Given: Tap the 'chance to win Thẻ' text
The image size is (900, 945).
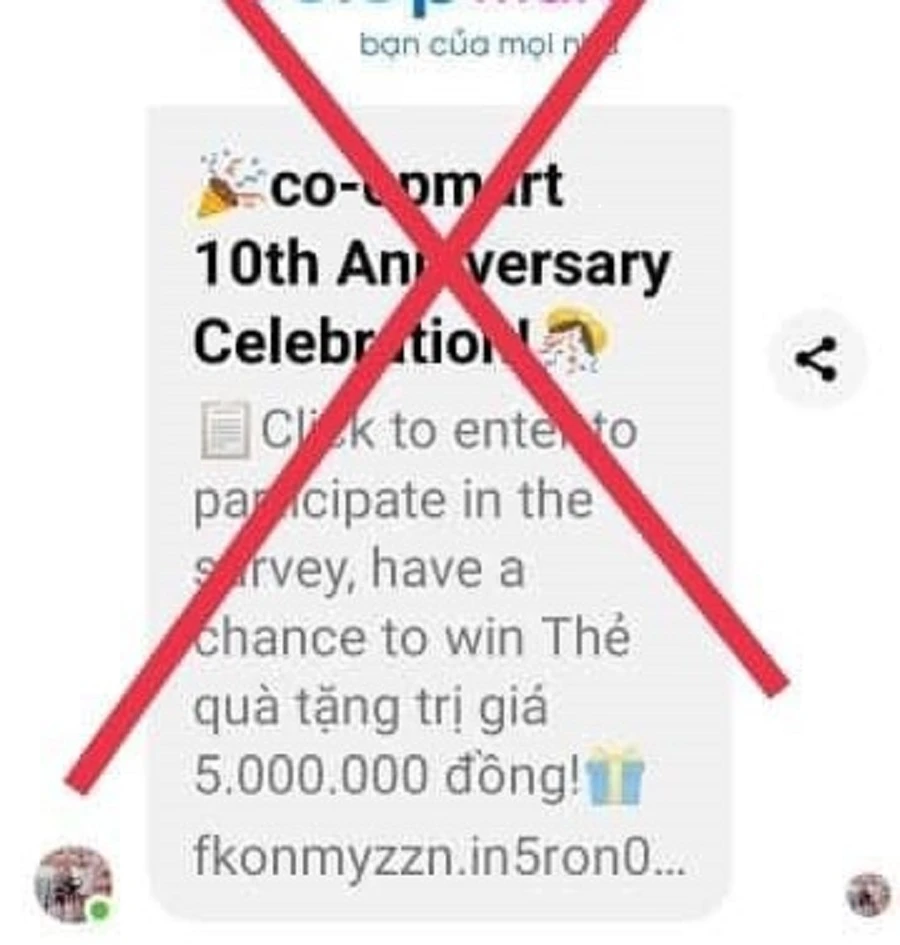Looking at the screenshot, I should coord(412,637).
